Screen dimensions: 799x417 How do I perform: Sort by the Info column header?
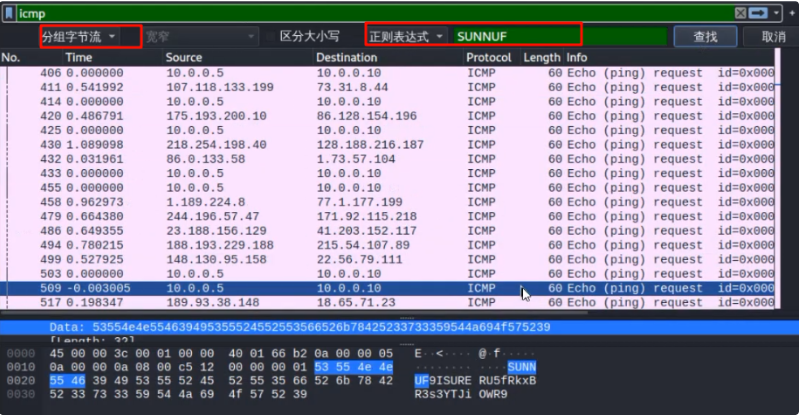pos(670,58)
